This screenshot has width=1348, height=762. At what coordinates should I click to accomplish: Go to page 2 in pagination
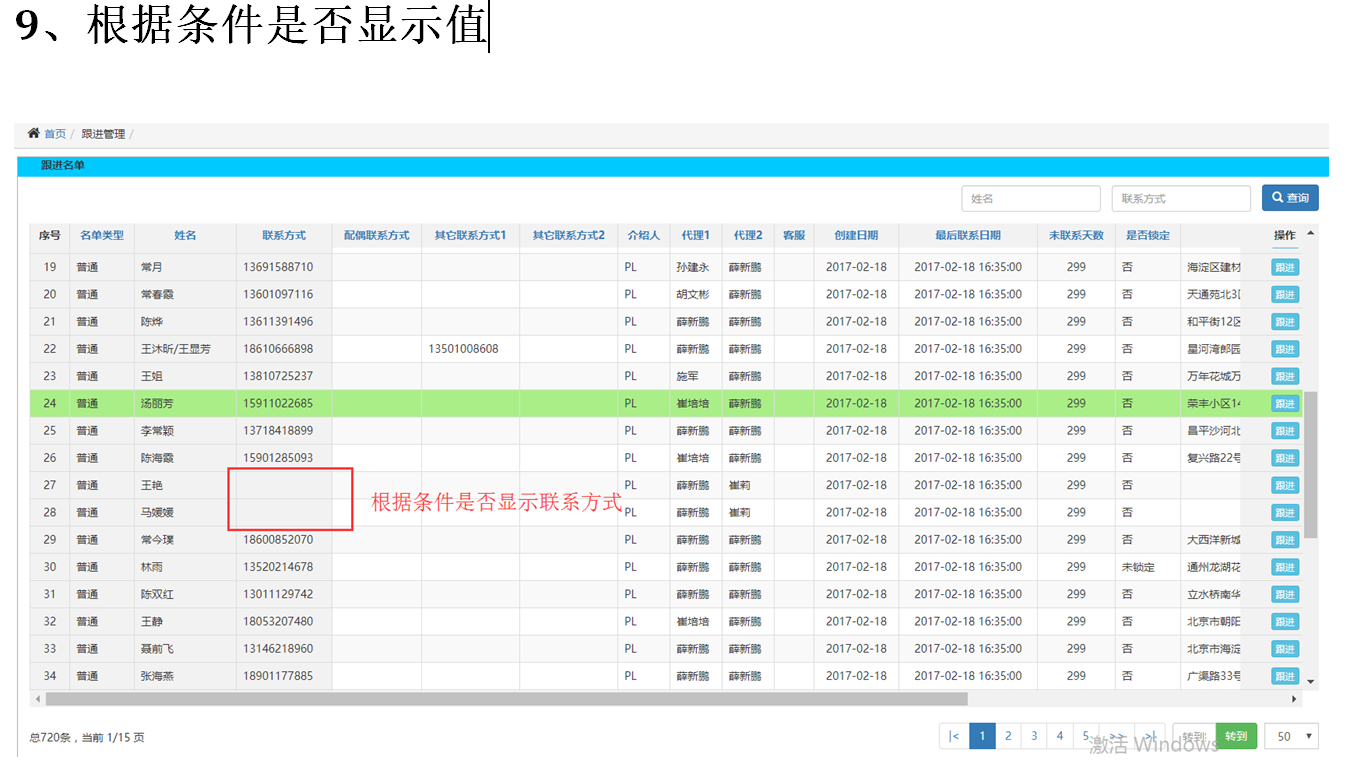coord(1008,736)
